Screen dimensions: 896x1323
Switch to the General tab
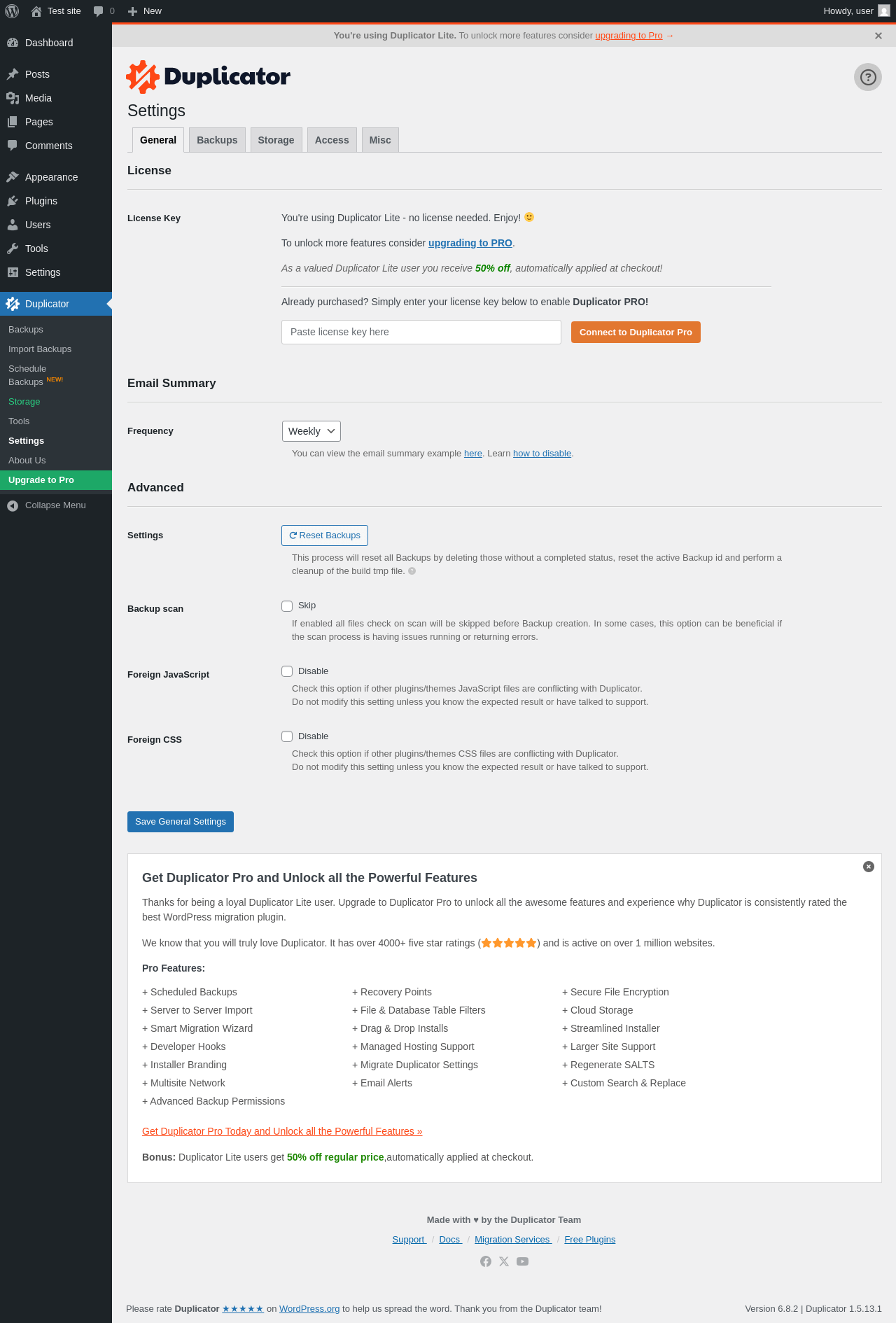point(158,140)
